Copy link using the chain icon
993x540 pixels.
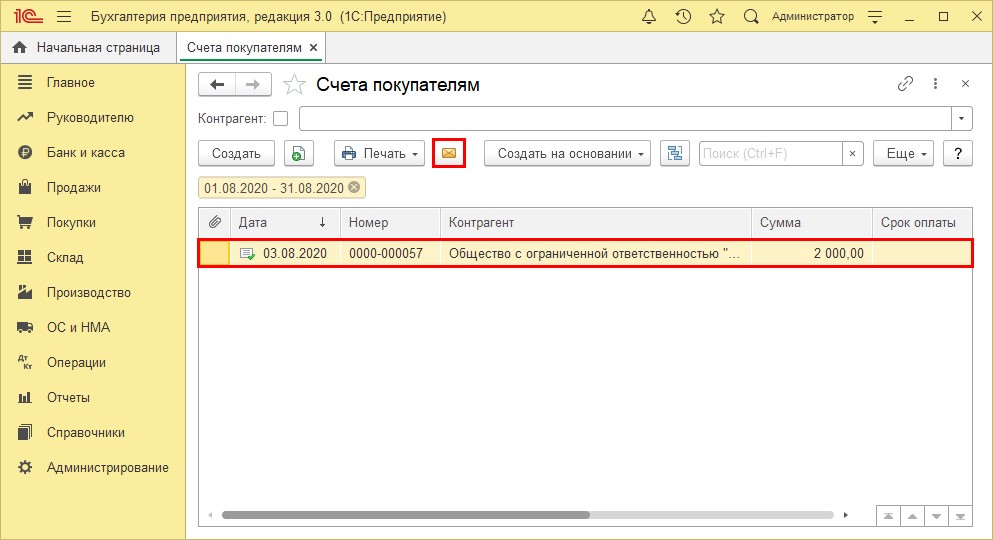pos(905,84)
